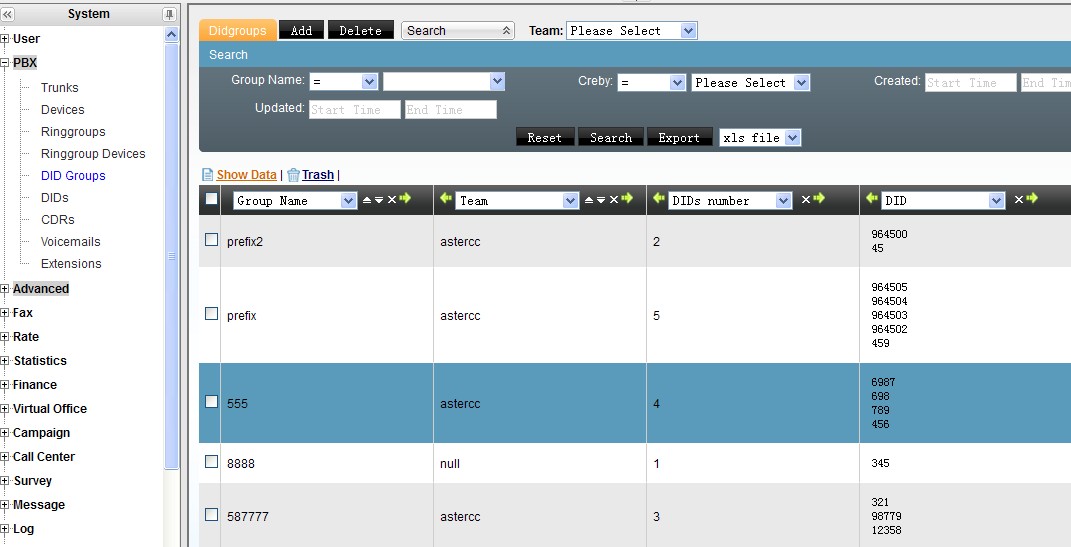Open the Show Data link
The height and width of the screenshot is (547, 1071).
(x=246, y=175)
